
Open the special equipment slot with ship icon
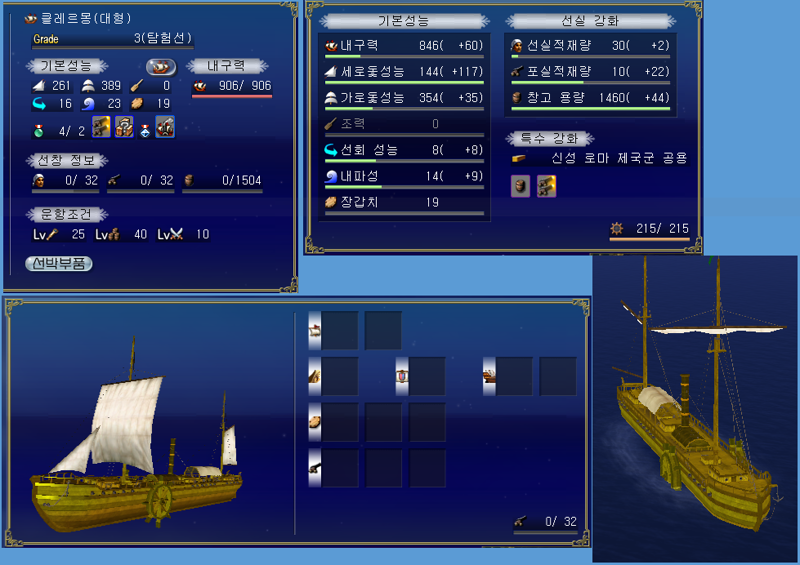(514, 376)
